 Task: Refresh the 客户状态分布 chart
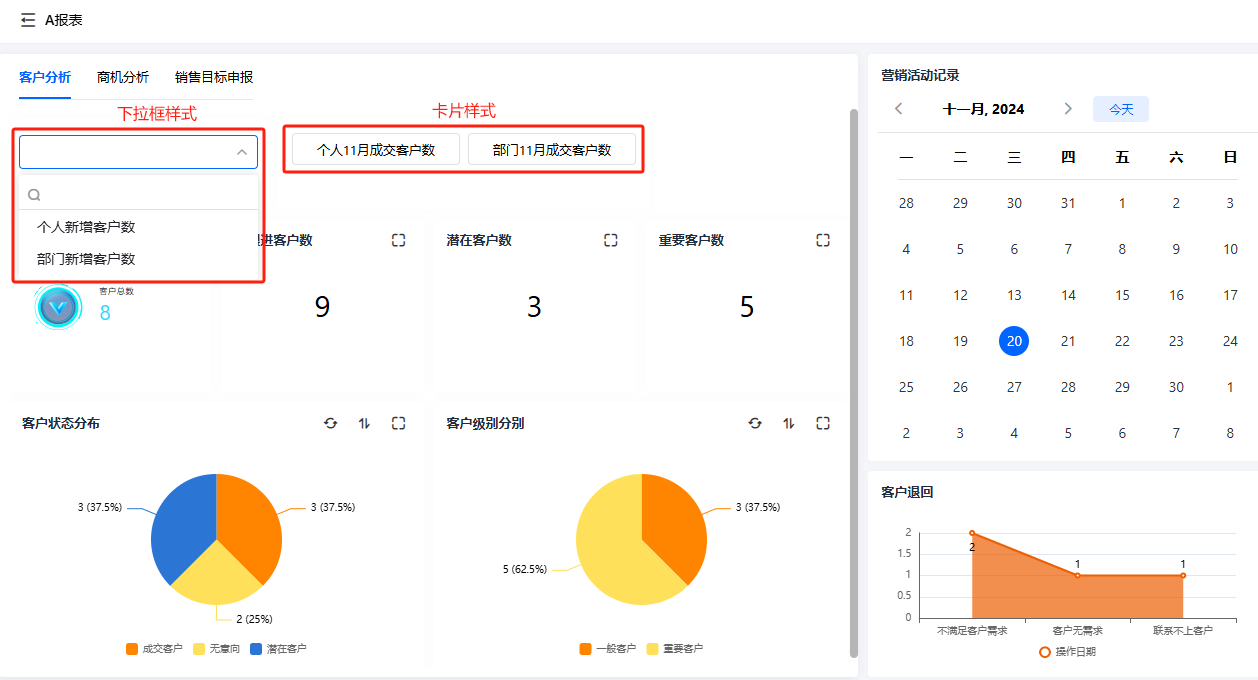point(331,423)
